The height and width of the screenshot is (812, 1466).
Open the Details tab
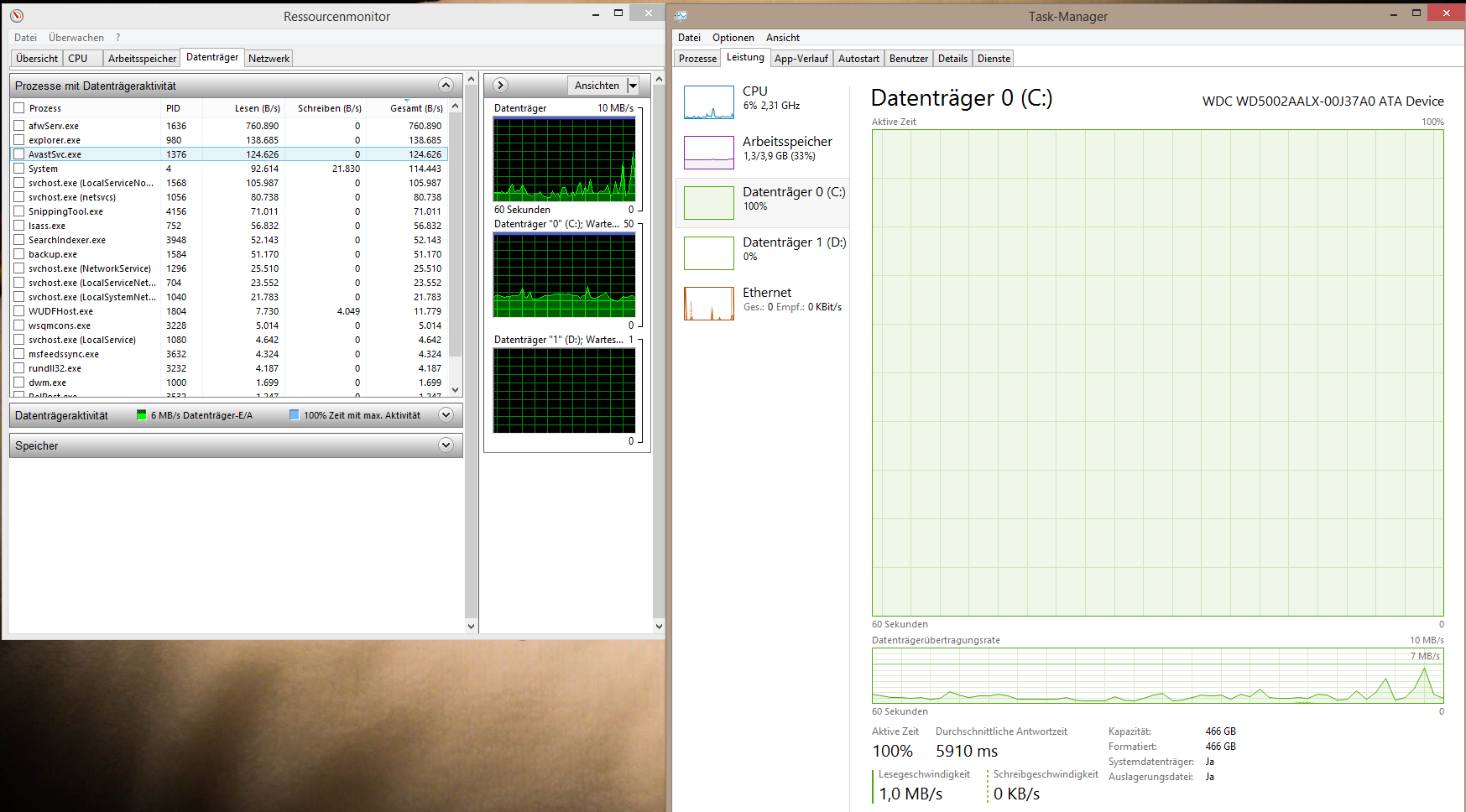952,59
